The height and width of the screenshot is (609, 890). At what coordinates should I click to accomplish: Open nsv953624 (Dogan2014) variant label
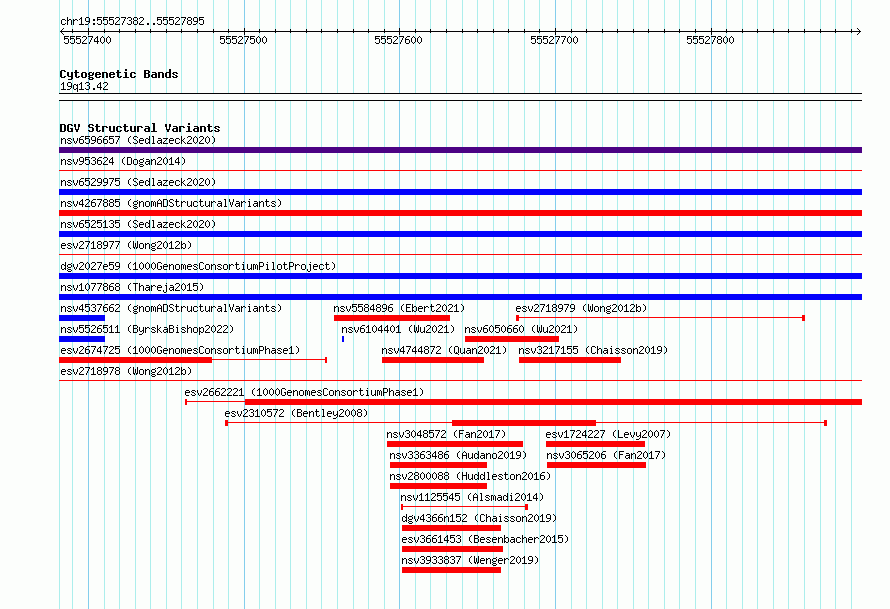coord(123,161)
